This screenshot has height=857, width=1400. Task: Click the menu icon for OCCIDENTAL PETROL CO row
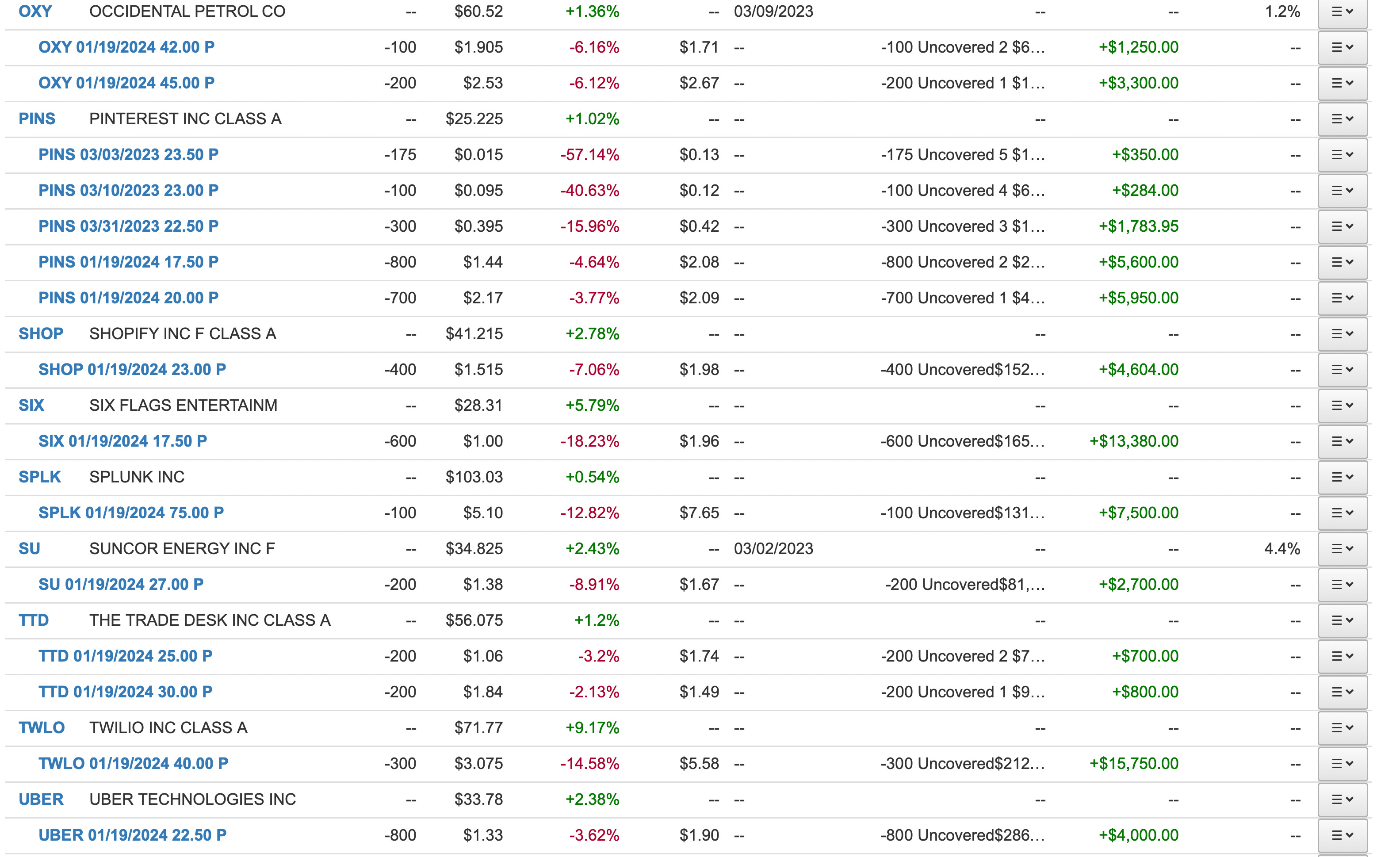[1342, 12]
